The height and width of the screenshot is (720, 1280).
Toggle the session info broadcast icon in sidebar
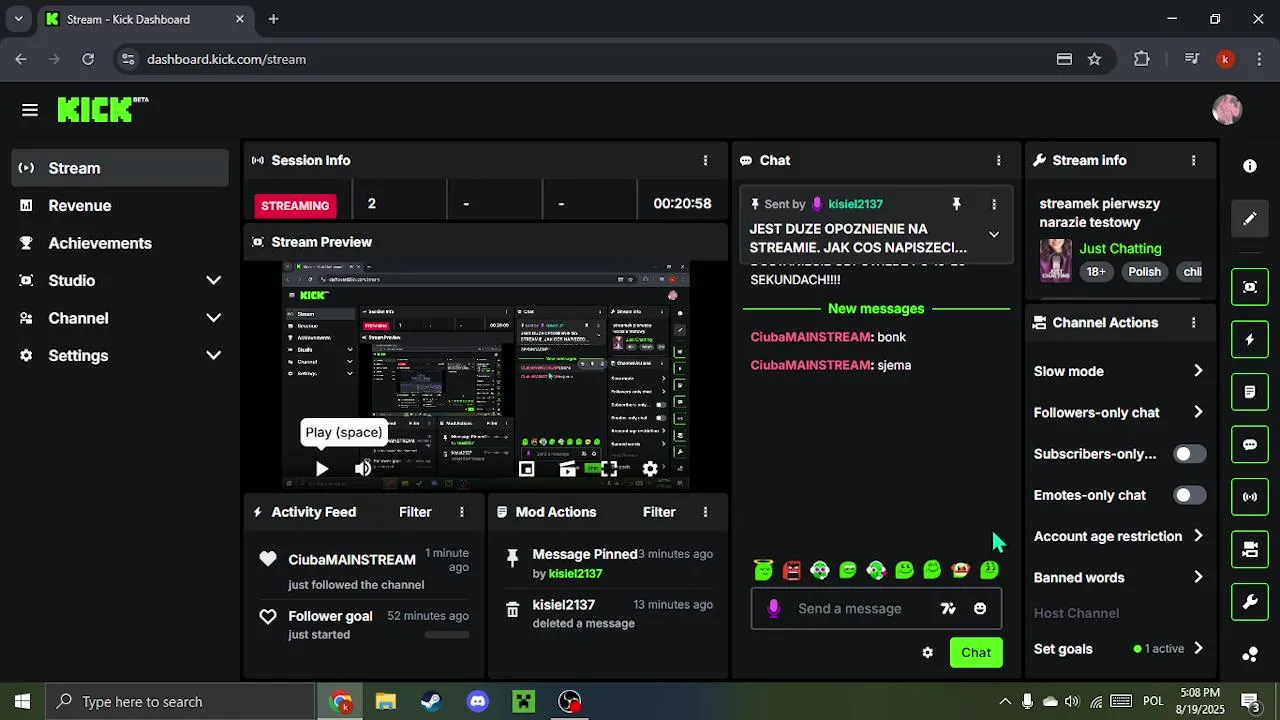1250,496
